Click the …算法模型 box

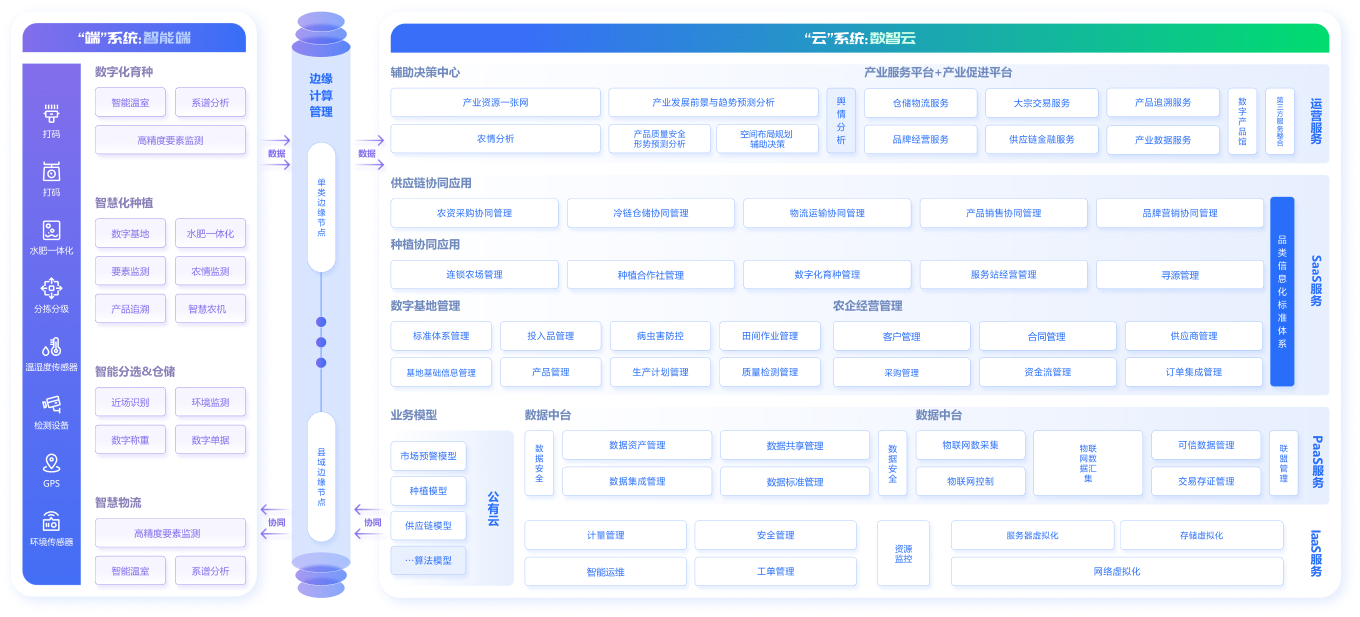pos(428,560)
